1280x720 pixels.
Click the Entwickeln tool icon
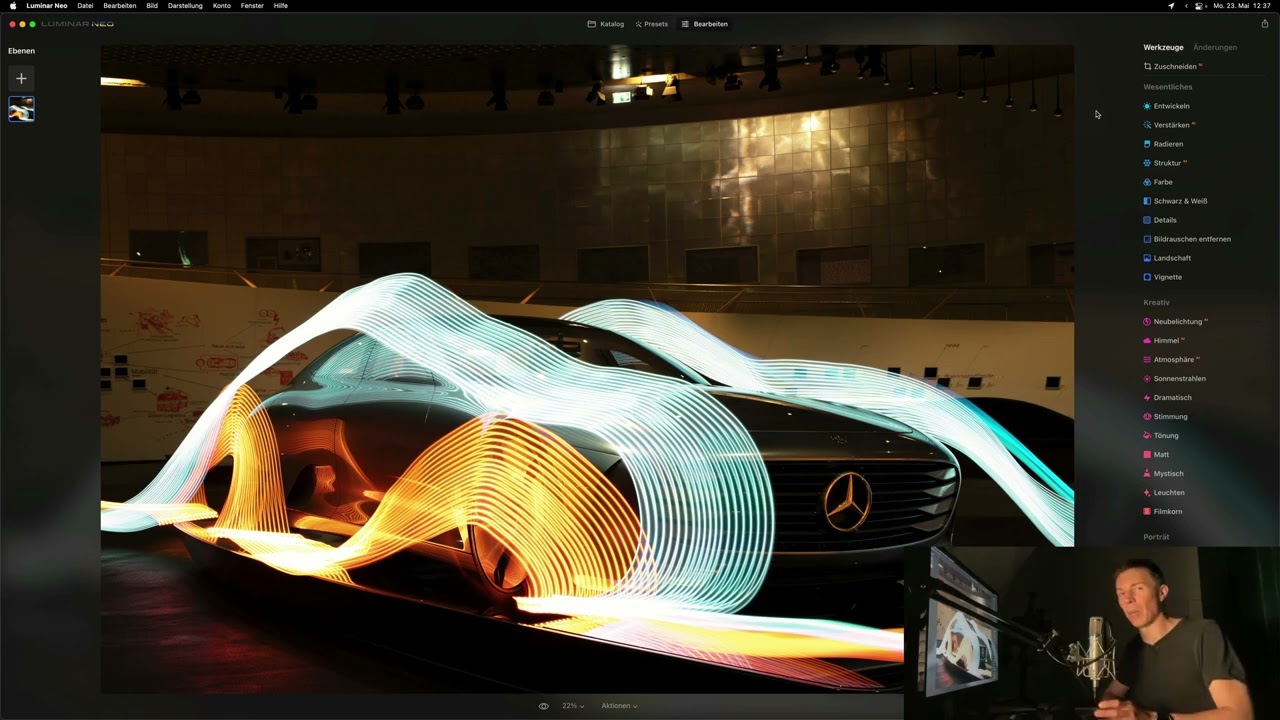[x=1147, y=106]
